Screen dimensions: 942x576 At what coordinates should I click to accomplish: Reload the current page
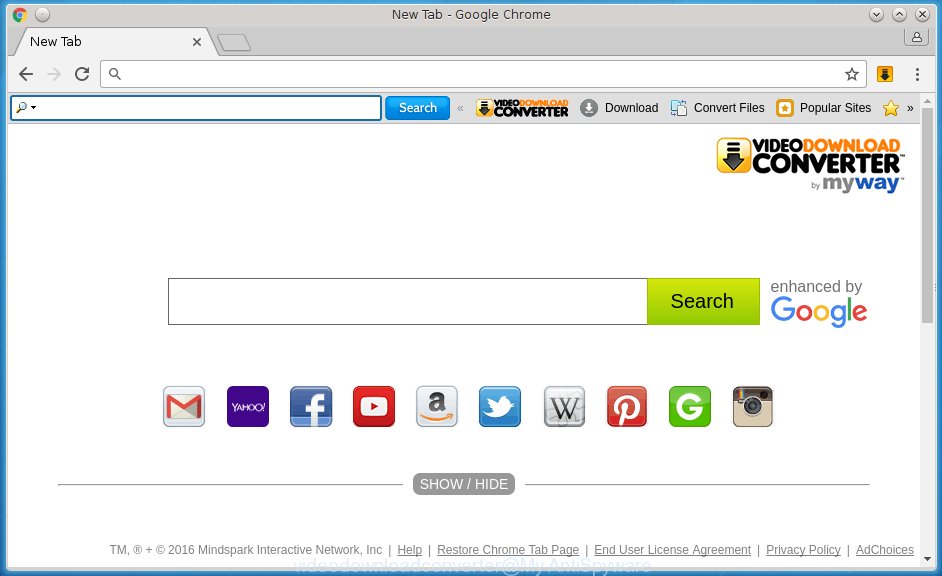82,74
